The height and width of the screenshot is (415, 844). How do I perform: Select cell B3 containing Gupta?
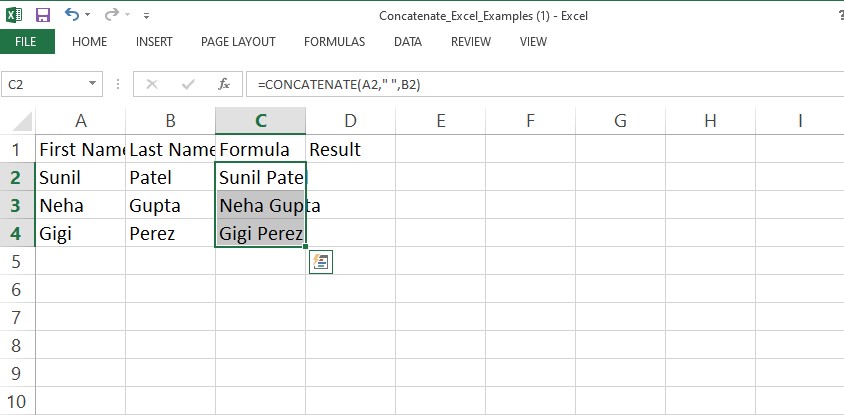[x=170, y=205]
